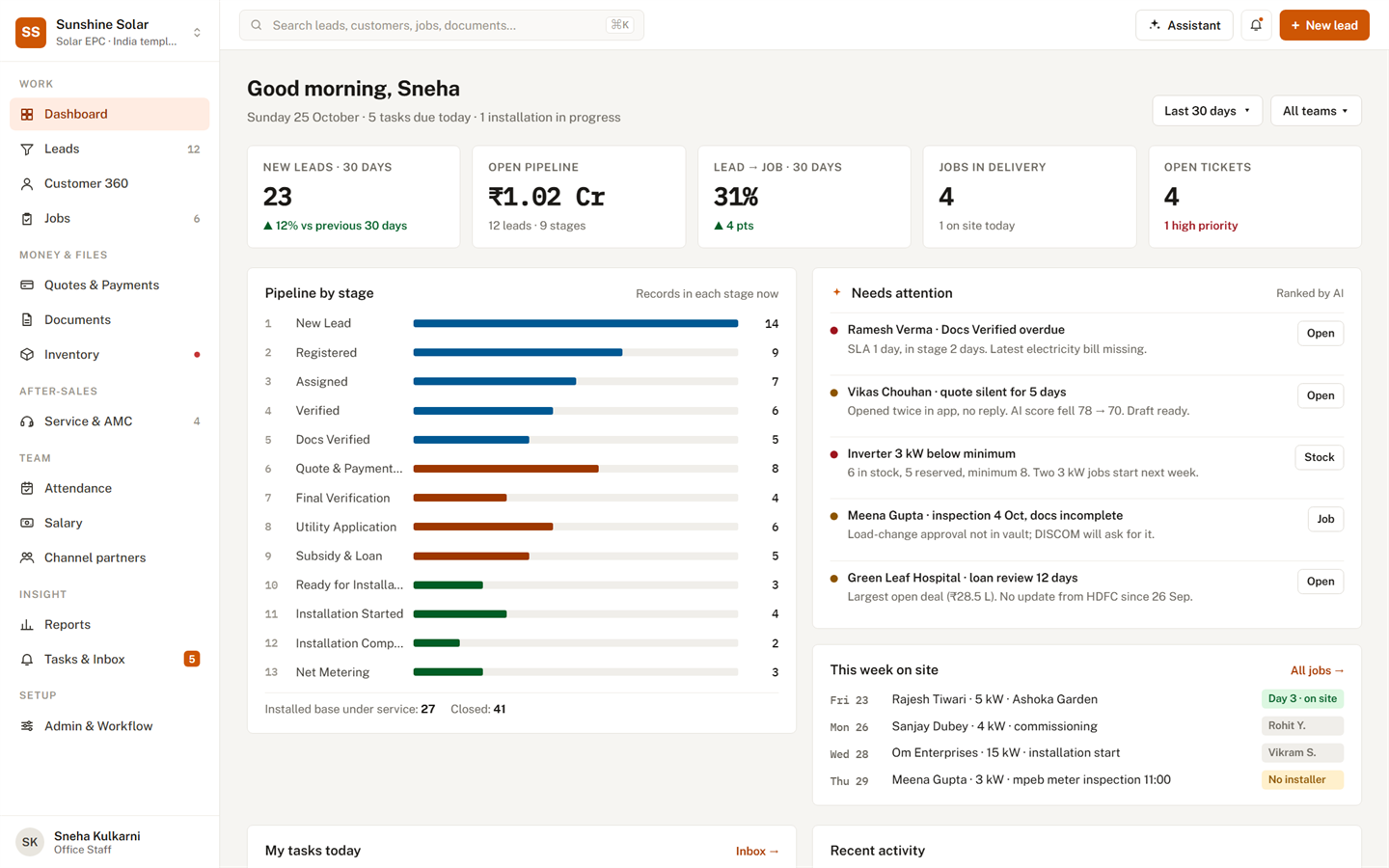Open the Dashboard grid icon

coord(27,114)
